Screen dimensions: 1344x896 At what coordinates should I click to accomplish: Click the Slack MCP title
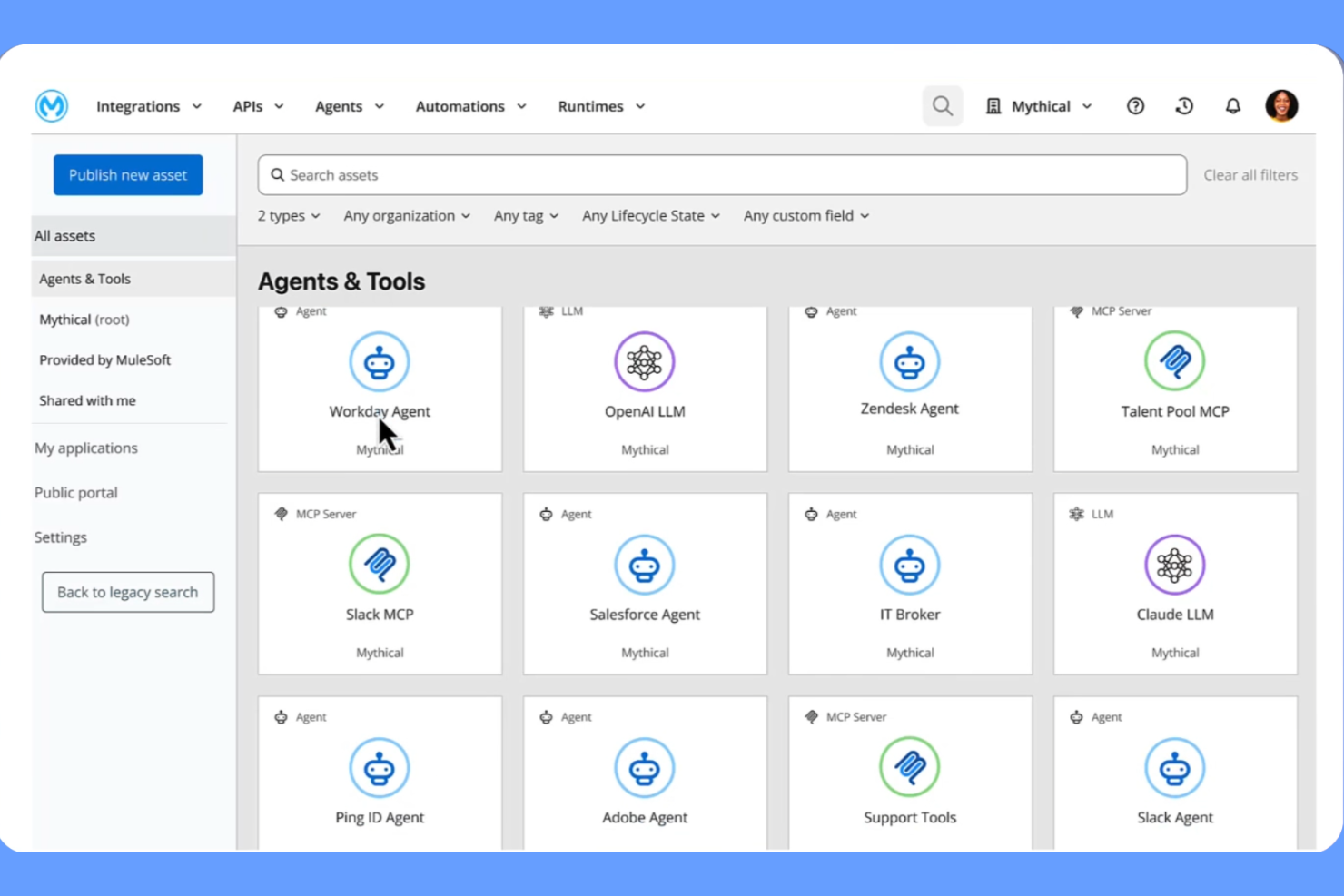click(380, 615)
